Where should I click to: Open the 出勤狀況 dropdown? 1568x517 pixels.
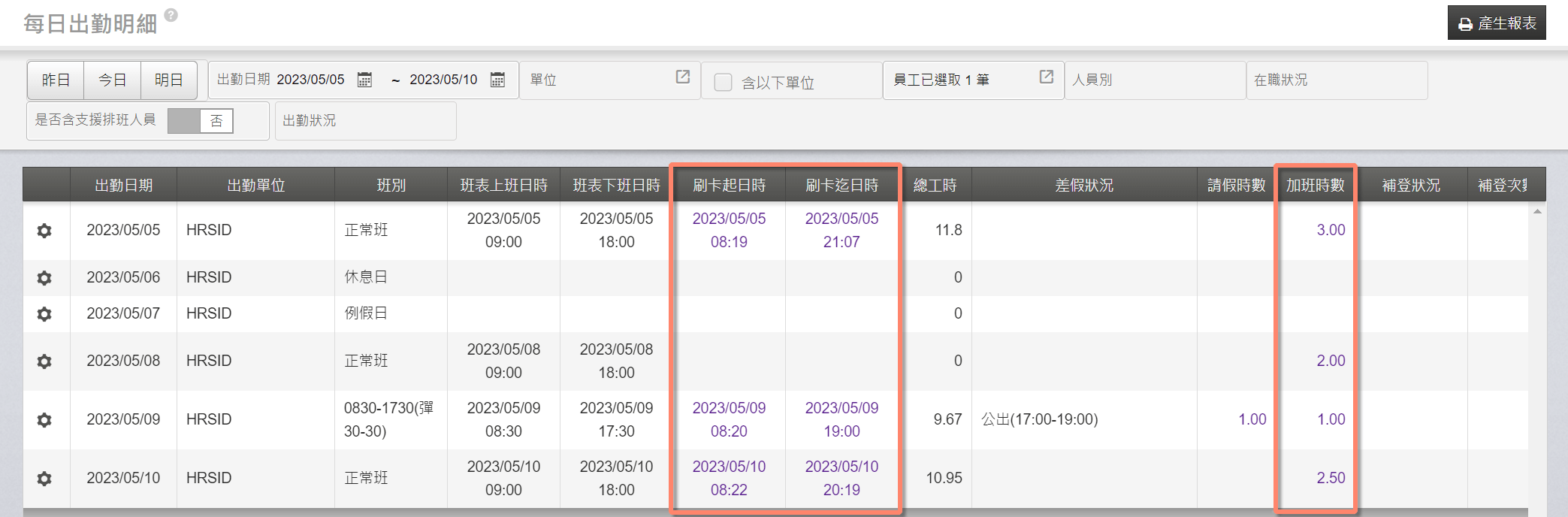click(x=365, y=120)
